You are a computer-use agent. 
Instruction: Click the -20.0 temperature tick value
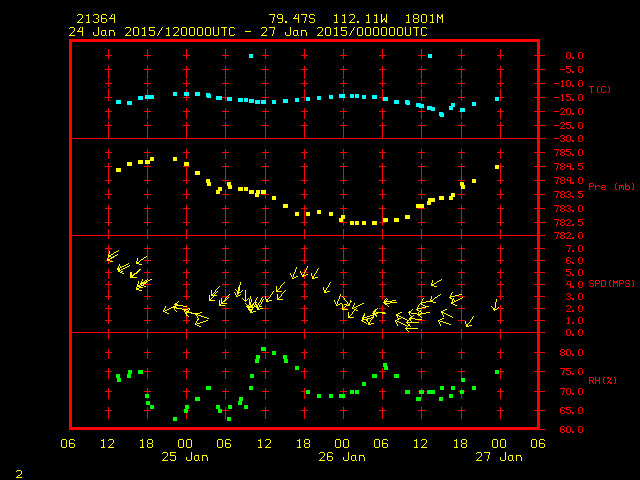[x=569, y=111]
